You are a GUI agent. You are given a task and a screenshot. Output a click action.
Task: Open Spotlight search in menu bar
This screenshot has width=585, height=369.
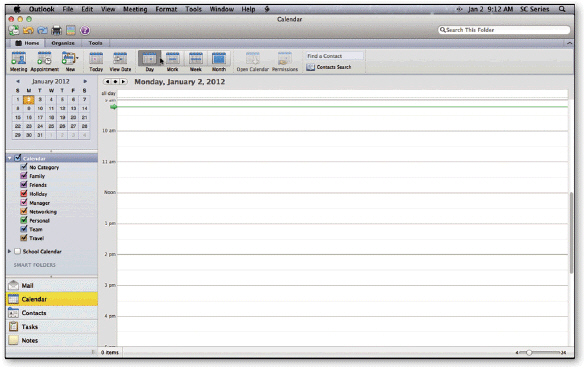pos(562,9)
